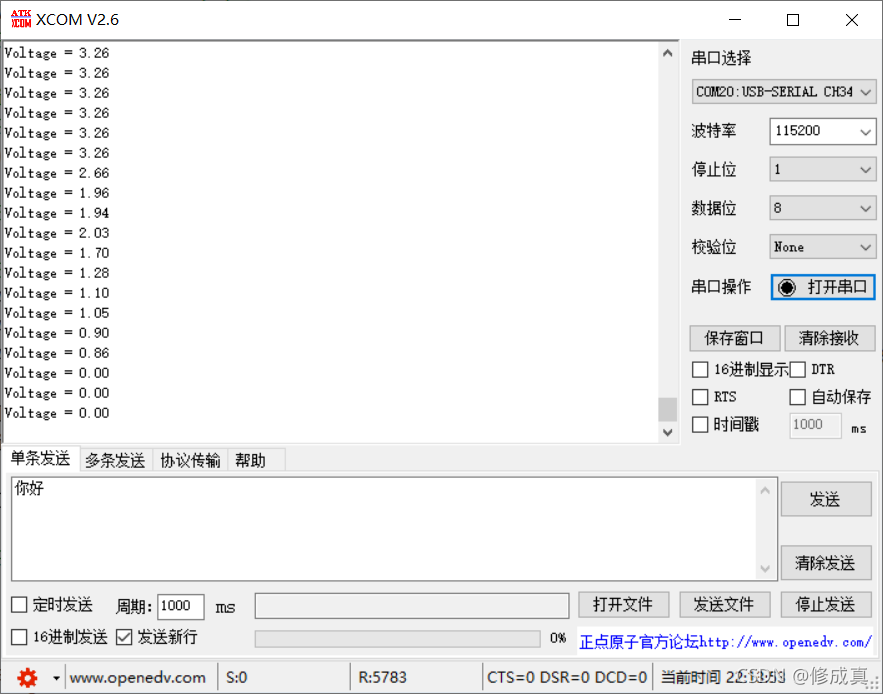Click 停止发送 button
Image resolution: width=883 pixels, height=694 pixels.
pyautogui.click(x=826, y=605)
